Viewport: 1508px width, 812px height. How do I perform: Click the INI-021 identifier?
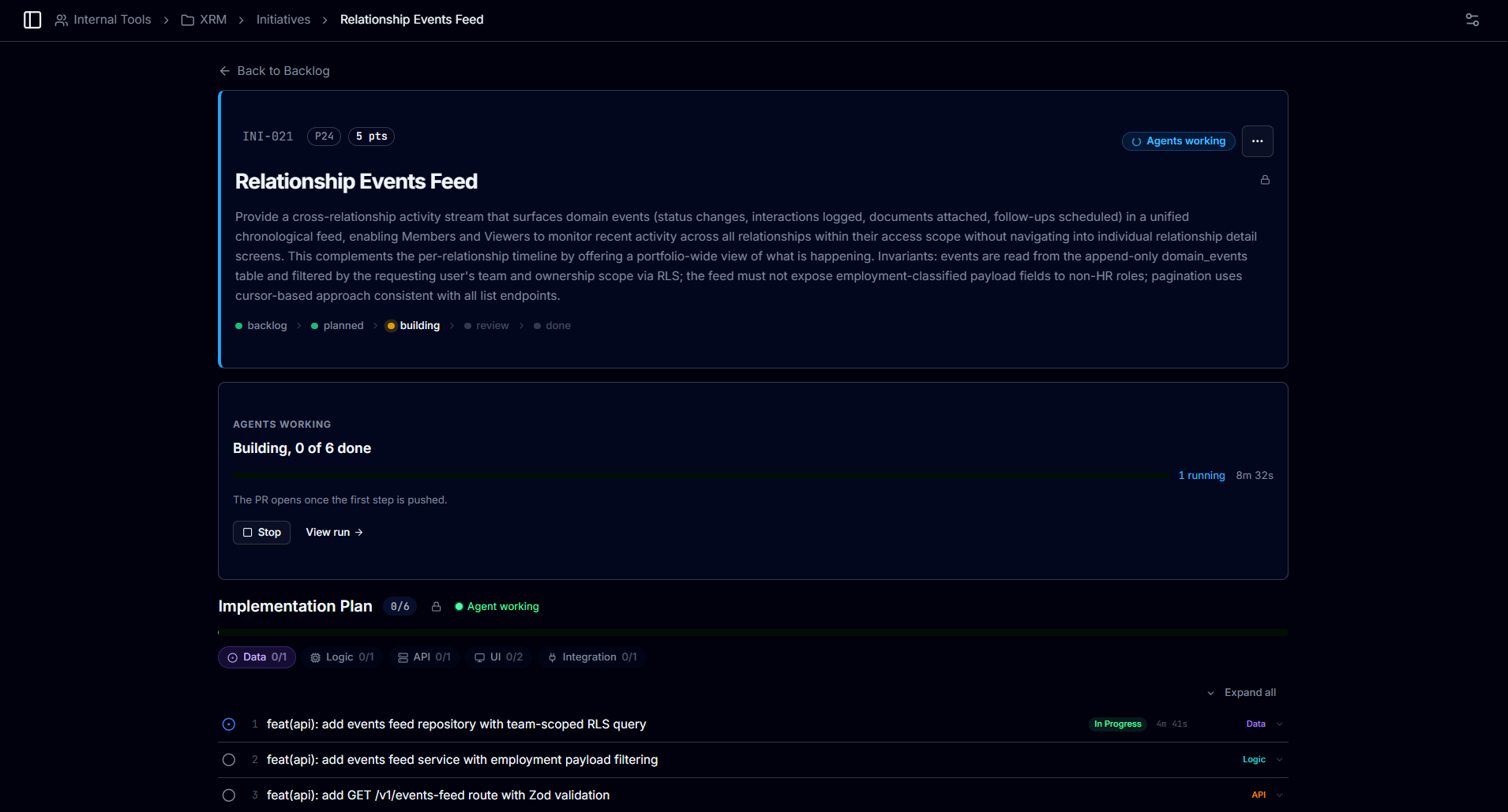pyautogui.click(x=268, y=137)
